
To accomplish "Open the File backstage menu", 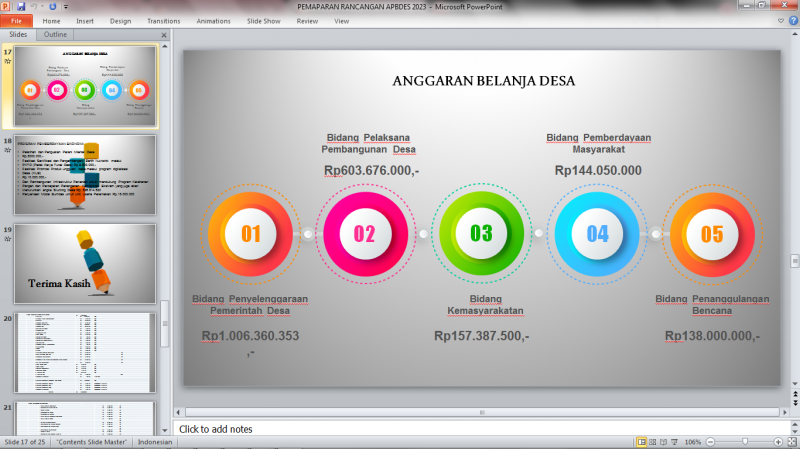I will pos(17,20).
